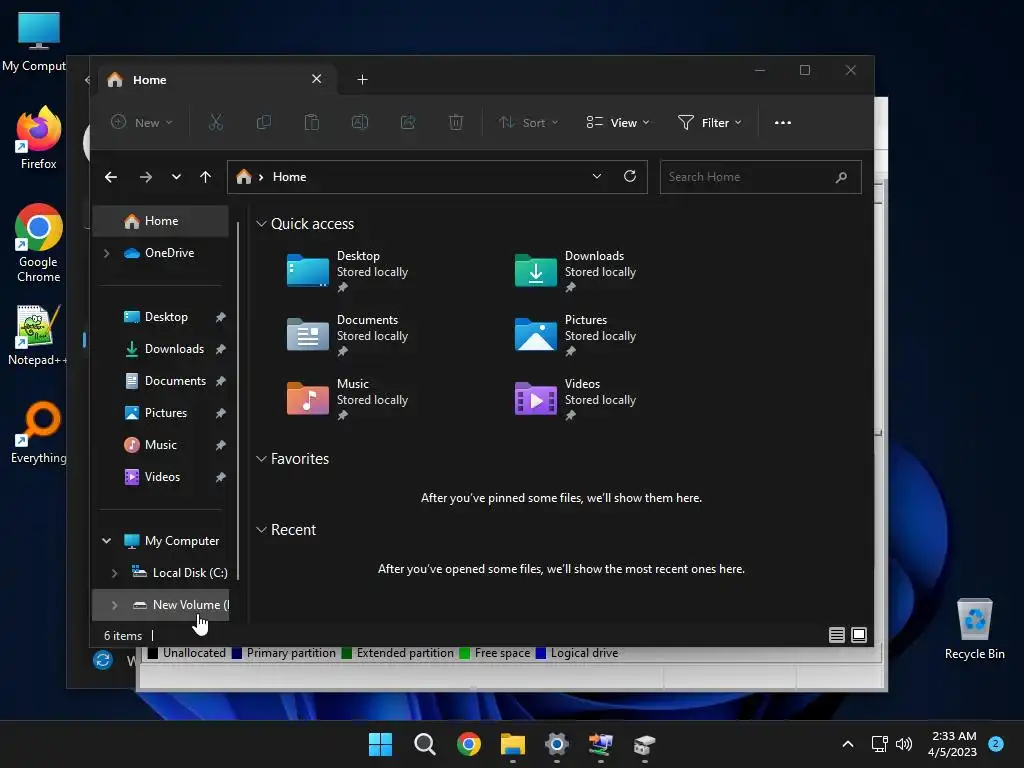Image resolution: width=1024 pixels, height=768 pixels.
Task: Select Videos in navigation pane
Action: [161, 477]
